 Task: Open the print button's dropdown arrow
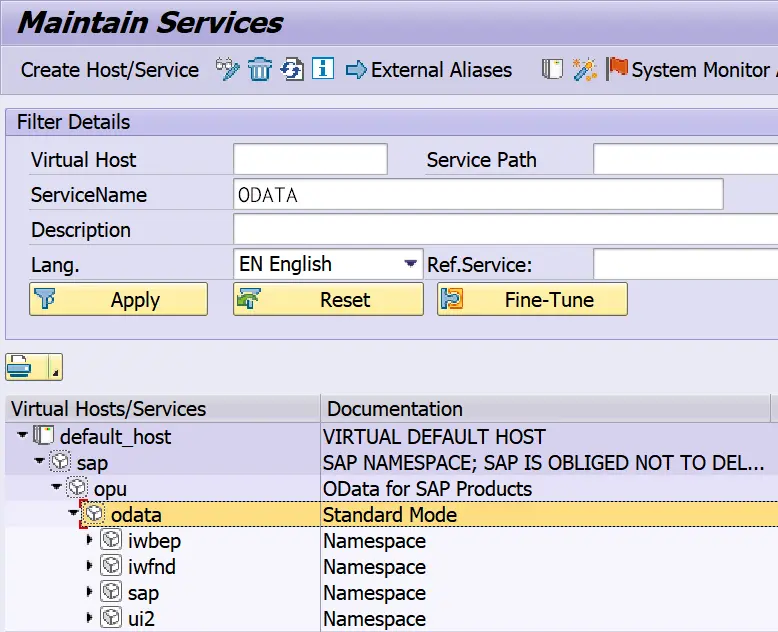click(x=54, y=370)
